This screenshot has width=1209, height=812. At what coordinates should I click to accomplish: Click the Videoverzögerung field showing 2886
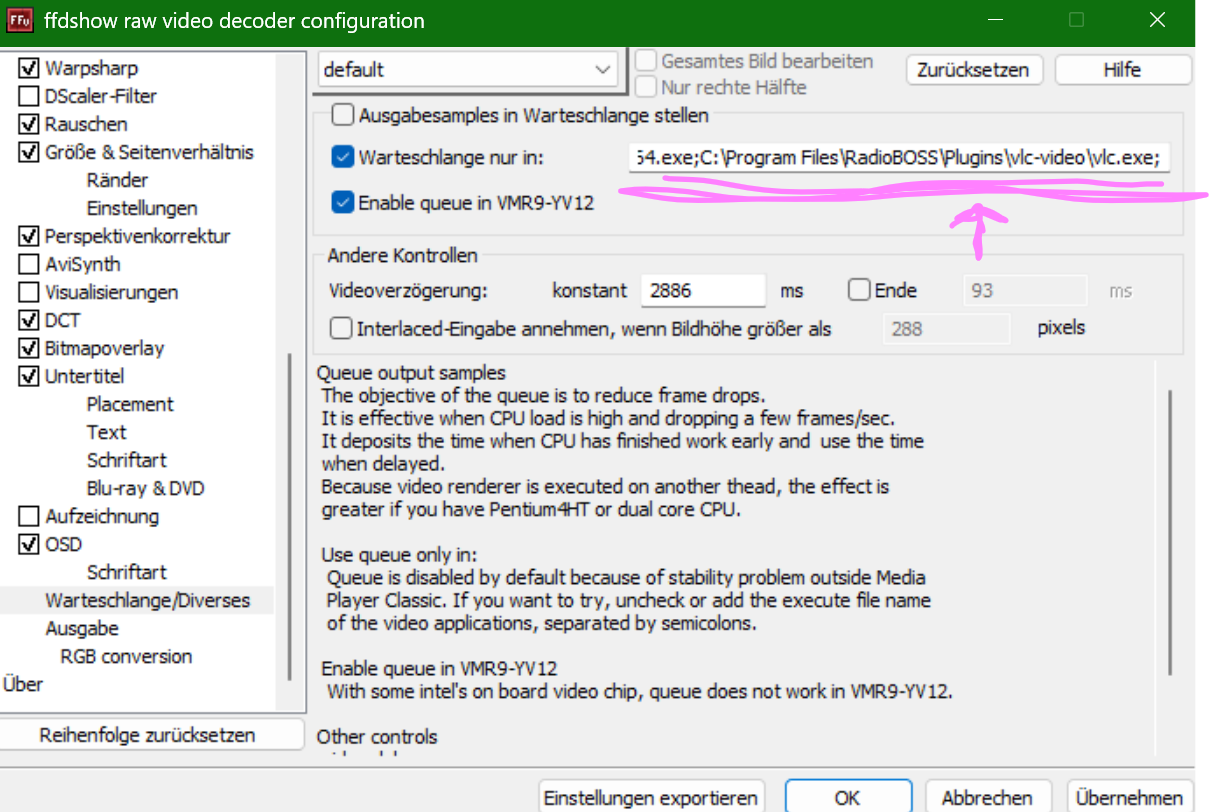pyautogui.click(x=703, y=291)
